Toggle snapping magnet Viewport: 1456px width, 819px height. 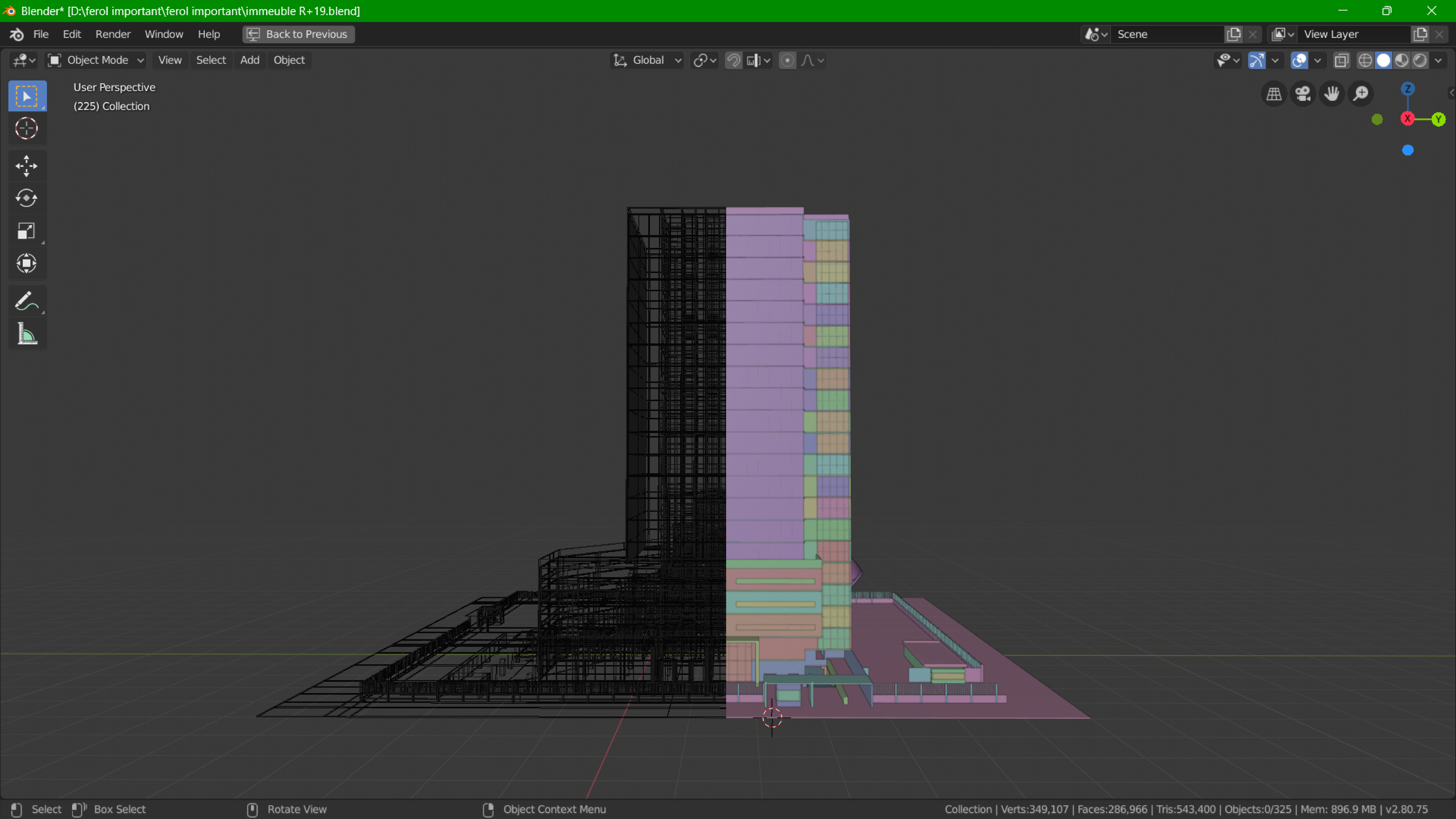(x=734, y=60)
